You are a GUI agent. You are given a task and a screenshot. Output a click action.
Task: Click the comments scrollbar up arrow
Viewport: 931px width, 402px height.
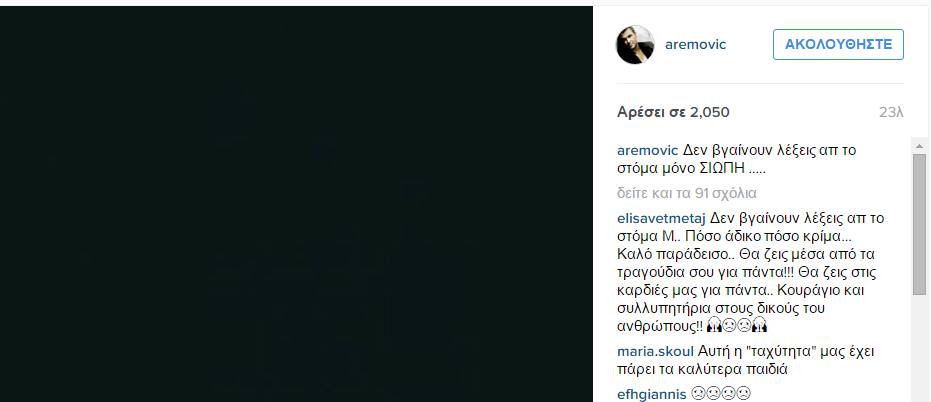(x=919, y=146)
